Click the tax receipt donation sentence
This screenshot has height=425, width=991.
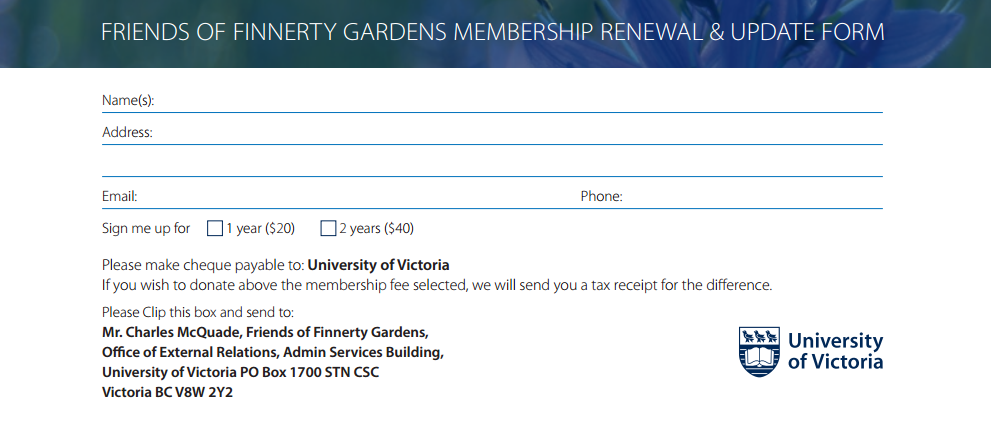coord(437,285)
